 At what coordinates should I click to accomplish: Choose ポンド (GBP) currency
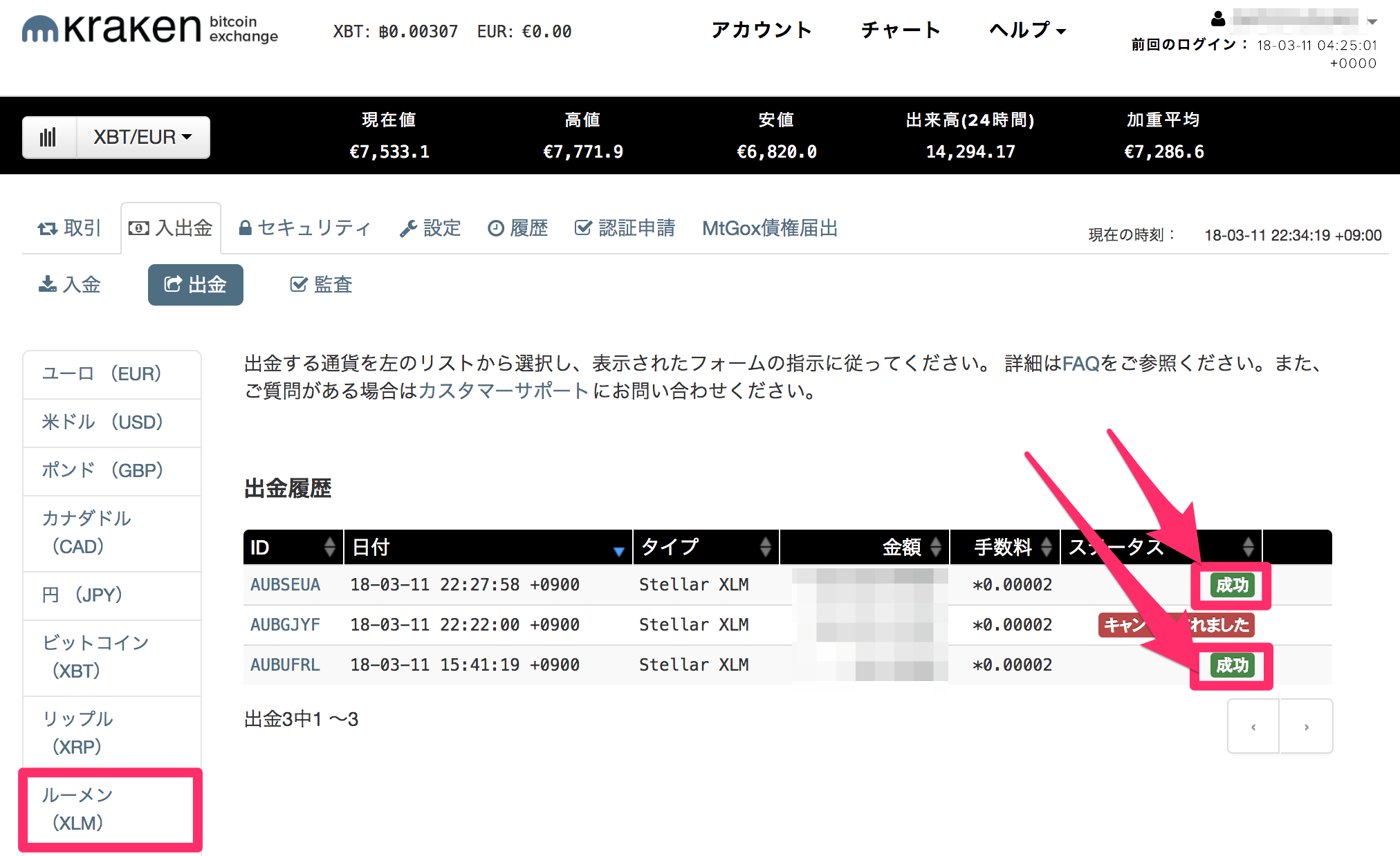[112, 471]
